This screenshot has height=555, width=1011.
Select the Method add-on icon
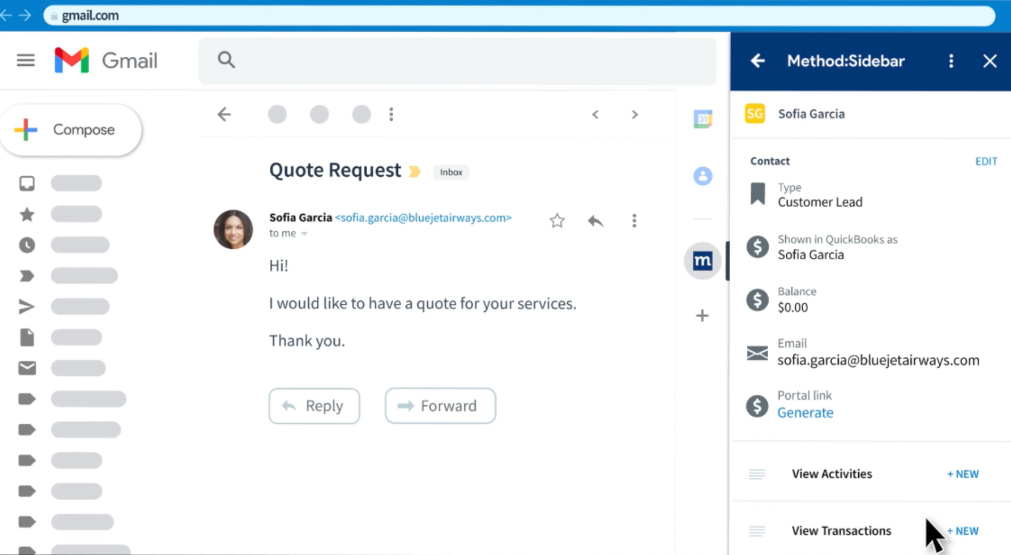tap(703, 261)
